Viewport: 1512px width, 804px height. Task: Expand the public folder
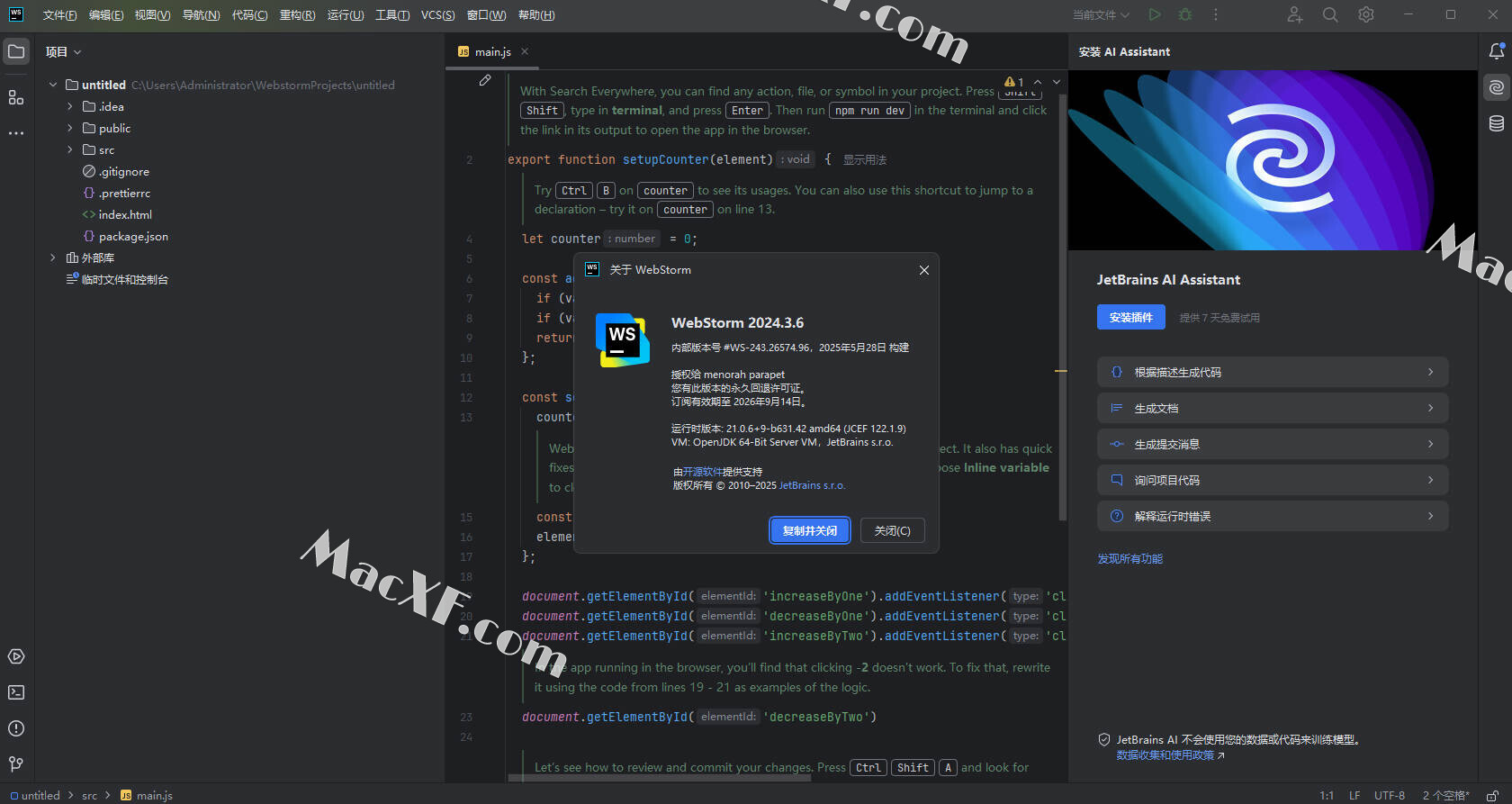tap(70, 128)
